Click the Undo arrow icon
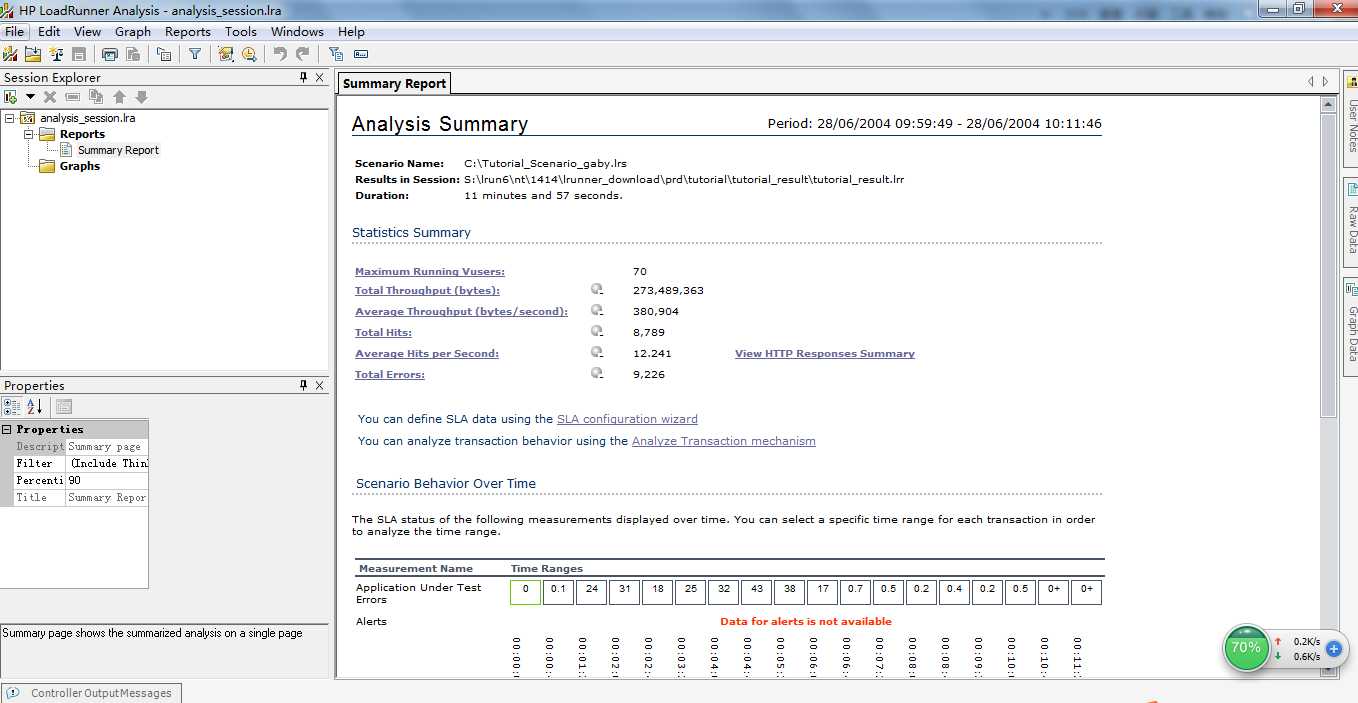This screenshot has width=1358, height=703. (x=280, y=54)
